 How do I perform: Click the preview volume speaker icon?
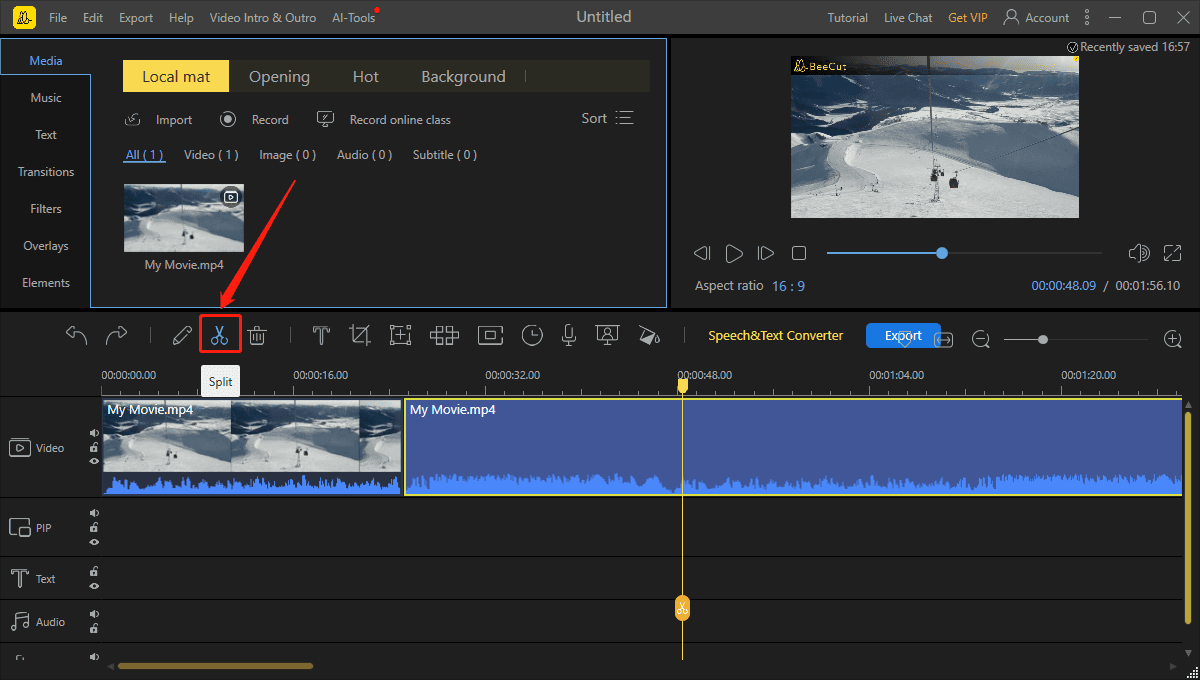(1138, 253)
